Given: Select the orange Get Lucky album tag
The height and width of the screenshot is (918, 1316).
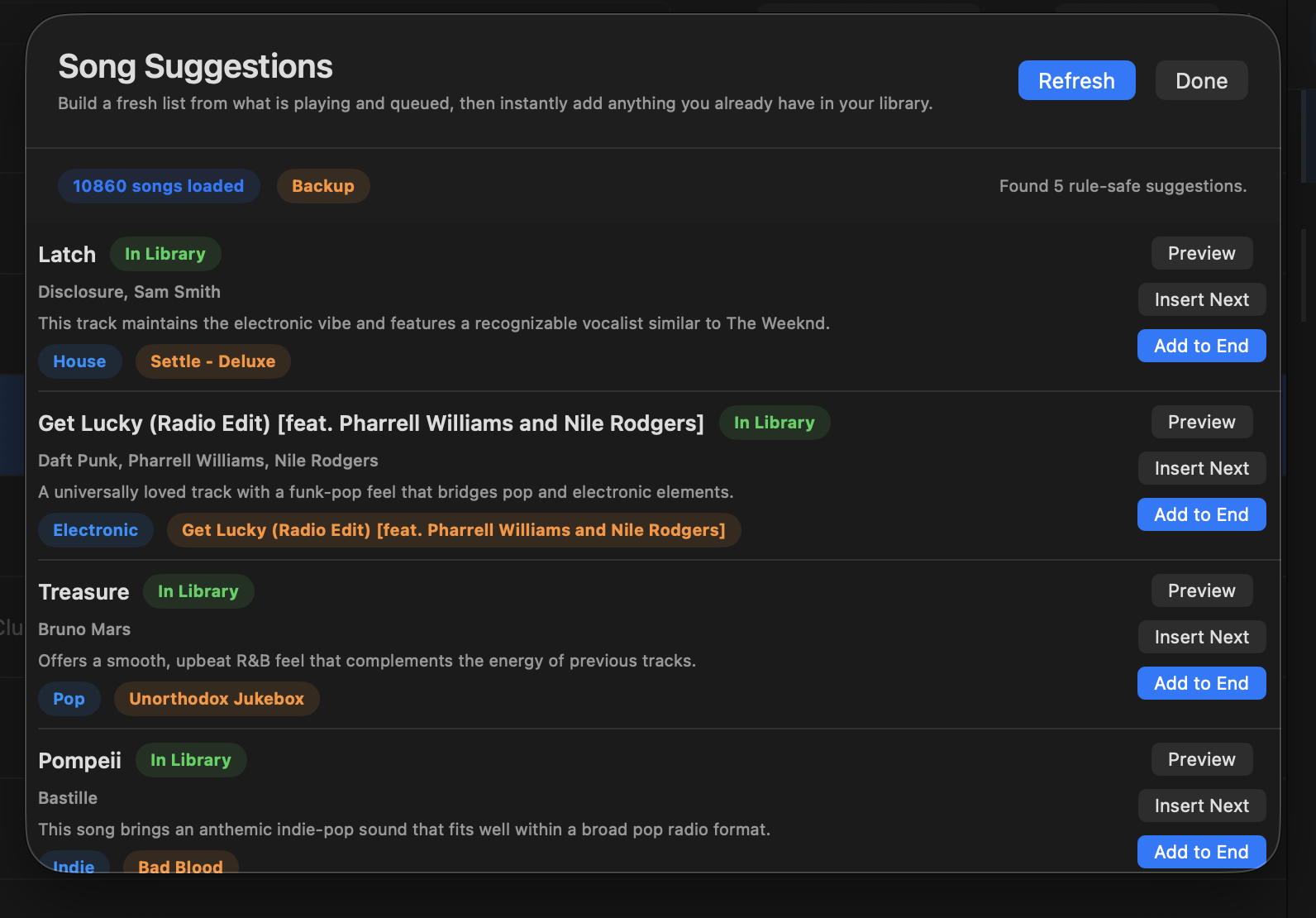Looking at the screenshot, I should (x=454, y=530).
